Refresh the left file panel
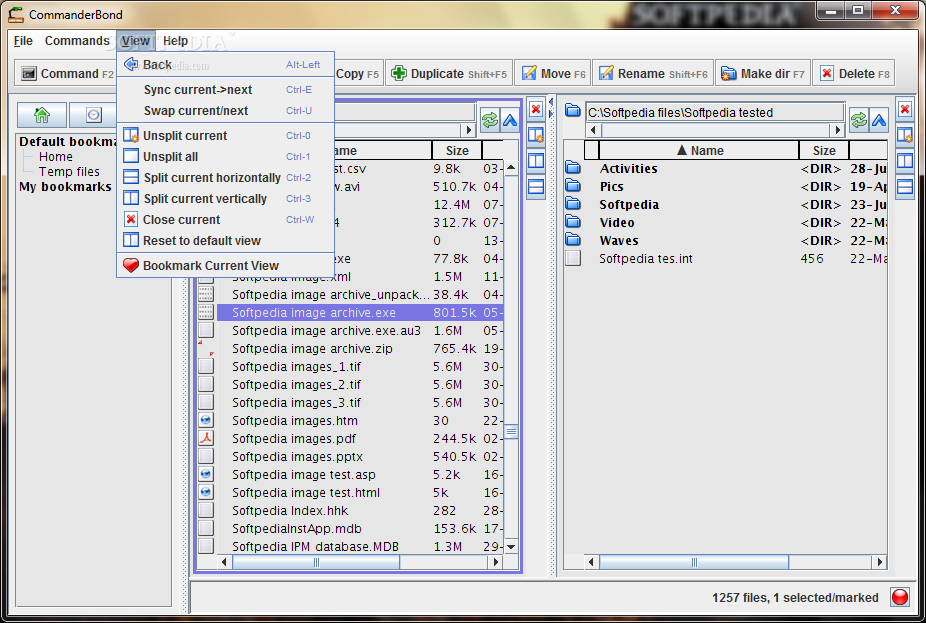 490,120
